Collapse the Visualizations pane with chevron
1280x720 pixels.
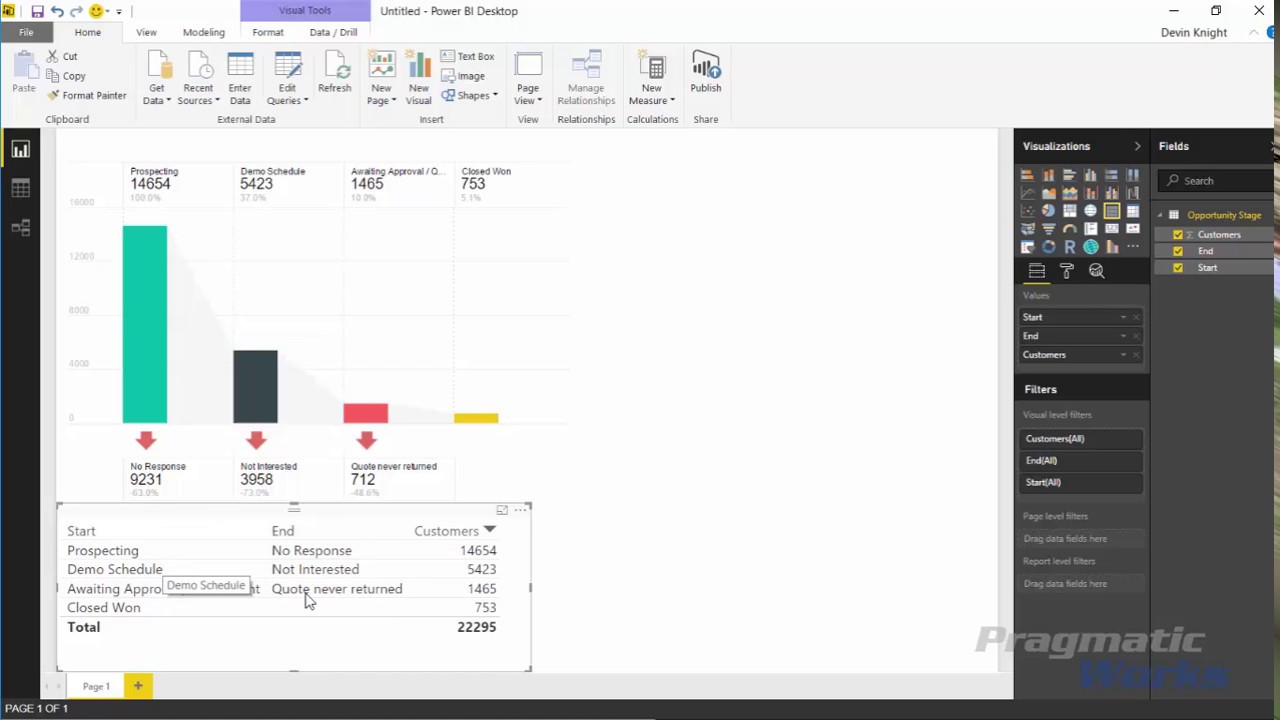(x=1137, y=146)
